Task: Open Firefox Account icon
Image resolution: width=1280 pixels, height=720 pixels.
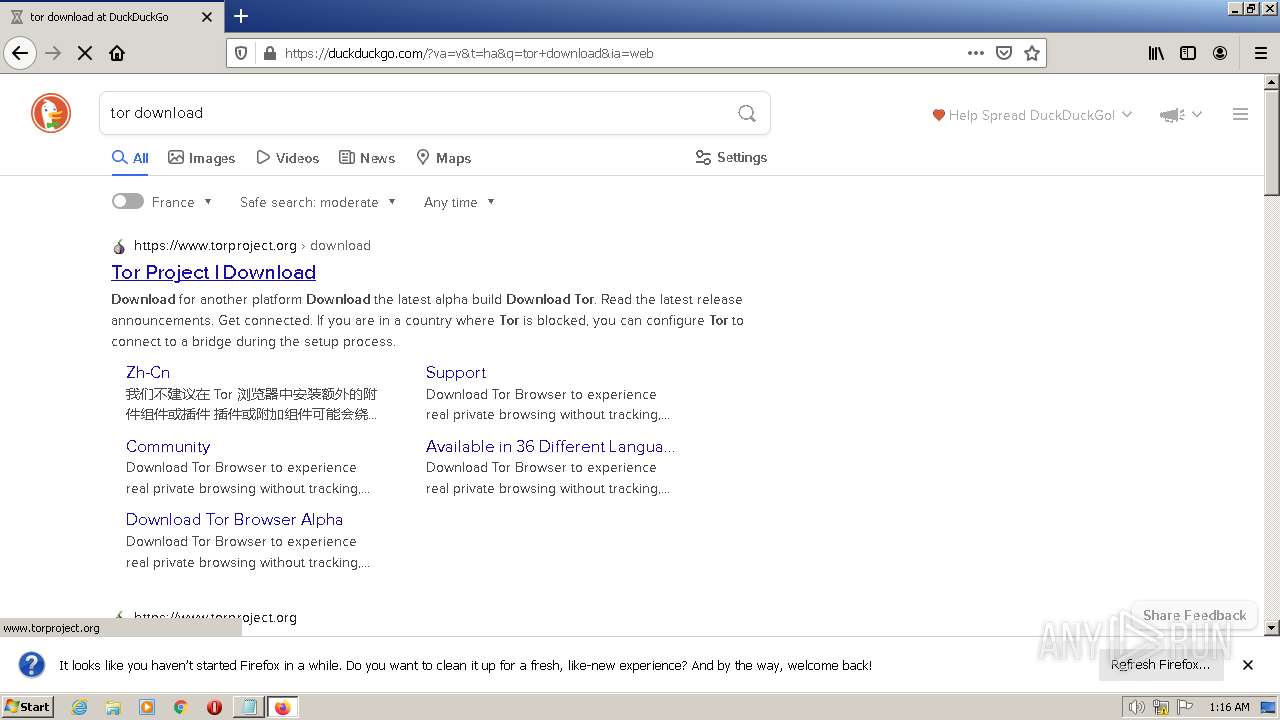Action: (1220, 53)
